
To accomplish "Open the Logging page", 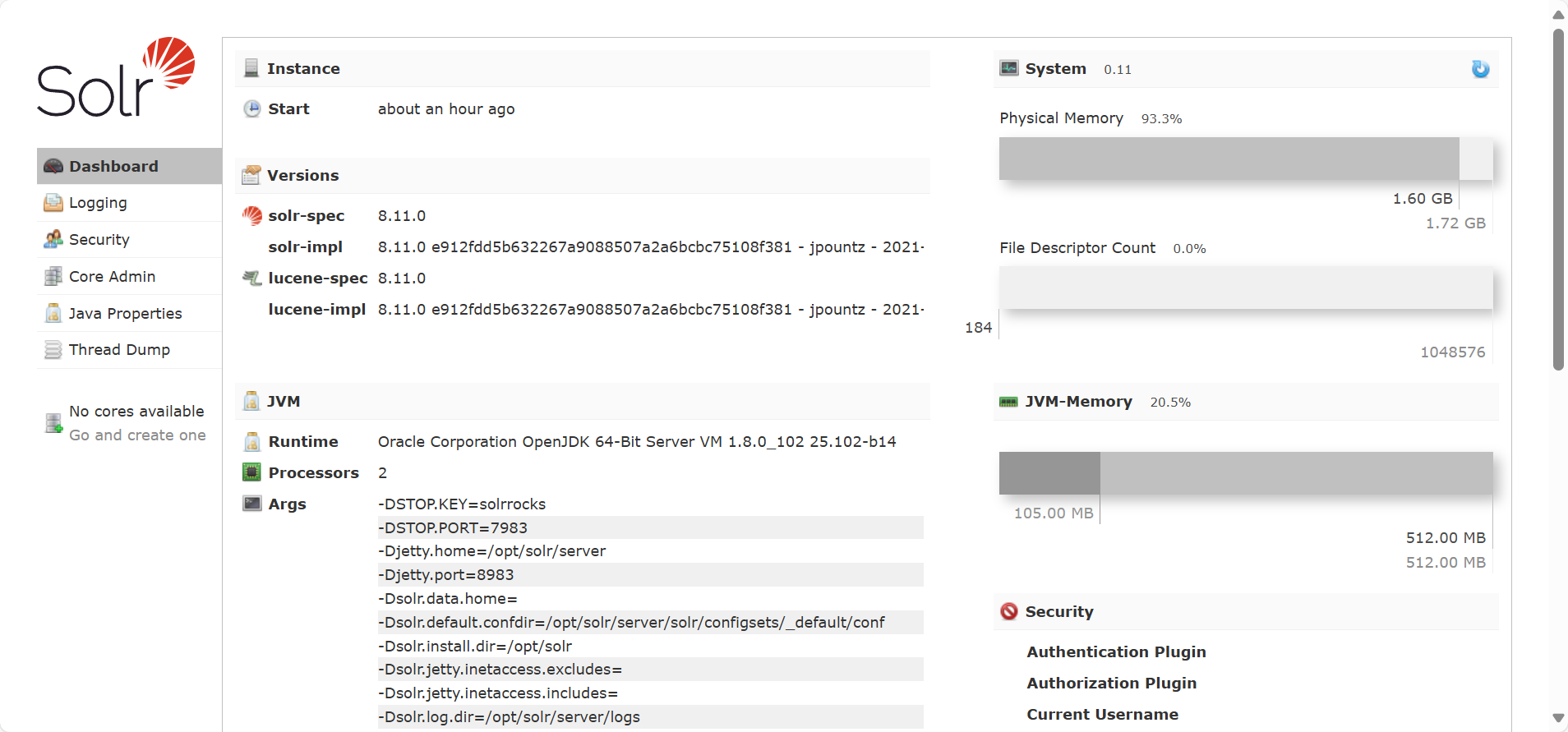I will pyautogui.click(x=129, y=203).
